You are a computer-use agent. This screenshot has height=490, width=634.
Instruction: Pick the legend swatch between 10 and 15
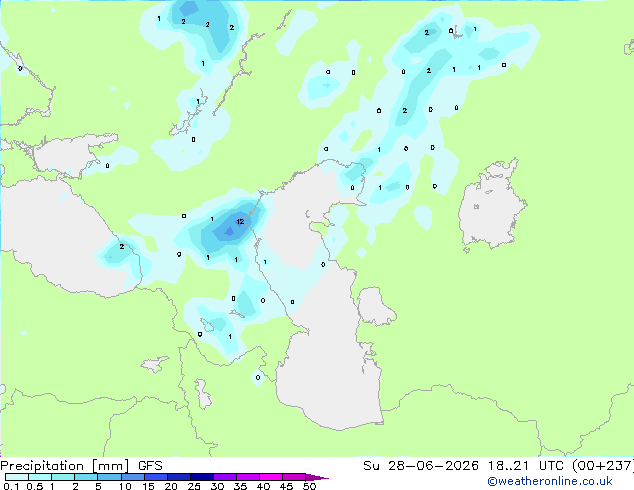(x=133, y=477)
